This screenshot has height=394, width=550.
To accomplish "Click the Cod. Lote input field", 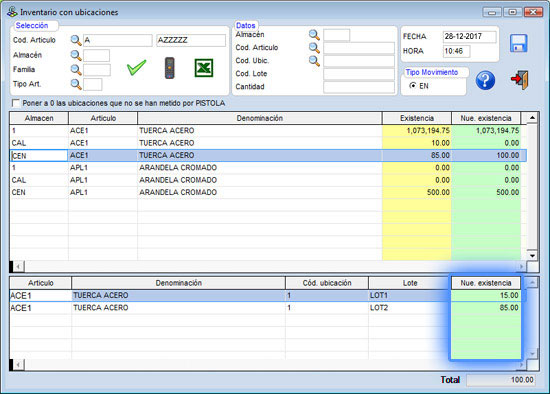I will 359,74.
